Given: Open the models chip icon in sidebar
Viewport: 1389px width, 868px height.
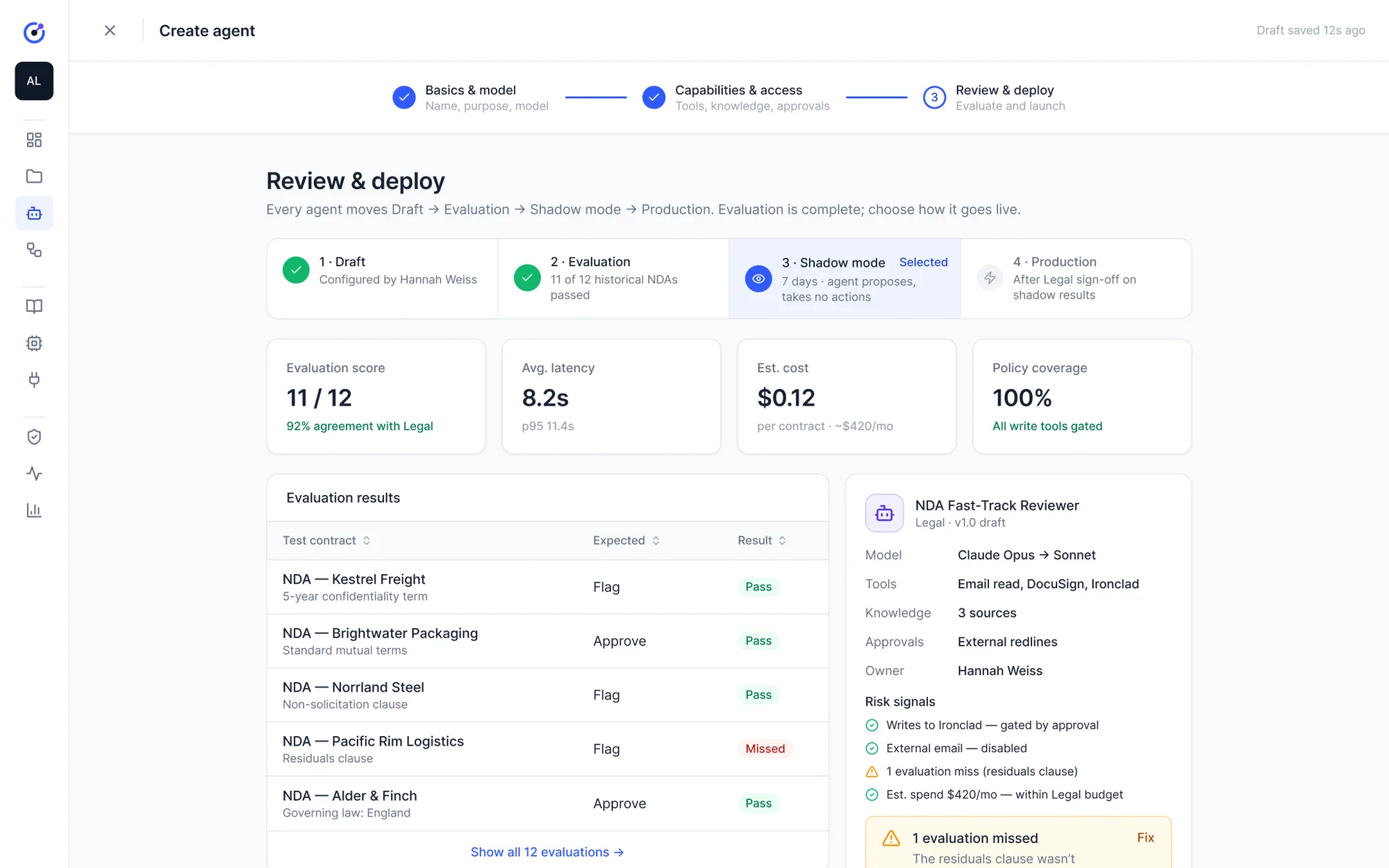Looking at the screenshot, I should [34, 343].
